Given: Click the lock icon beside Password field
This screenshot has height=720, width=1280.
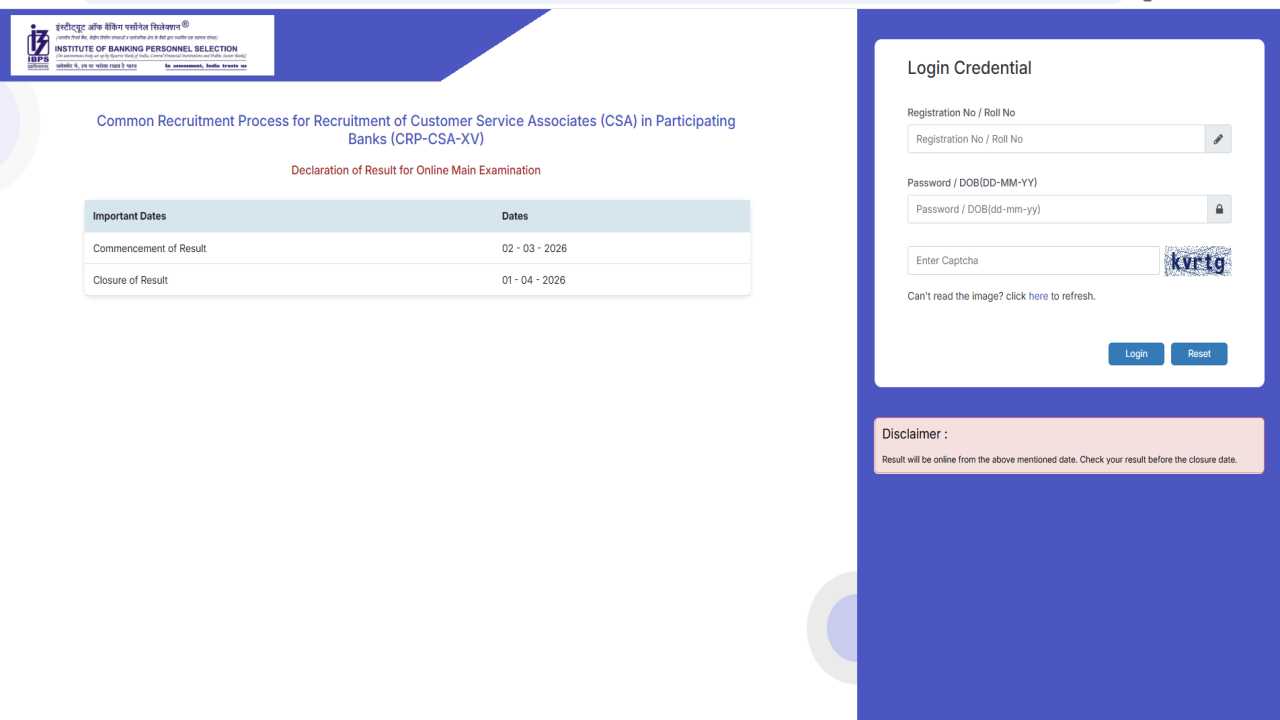Looking at the screenshot, I should coord(1219,209).
